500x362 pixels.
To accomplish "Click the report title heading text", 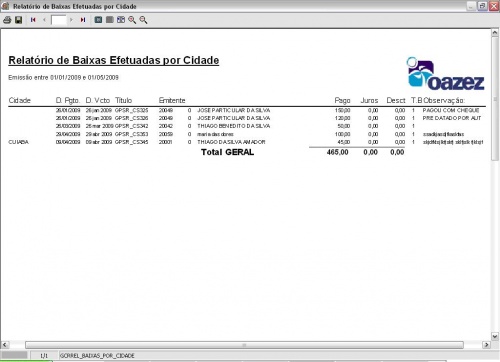I will click(x=114, y=60).
